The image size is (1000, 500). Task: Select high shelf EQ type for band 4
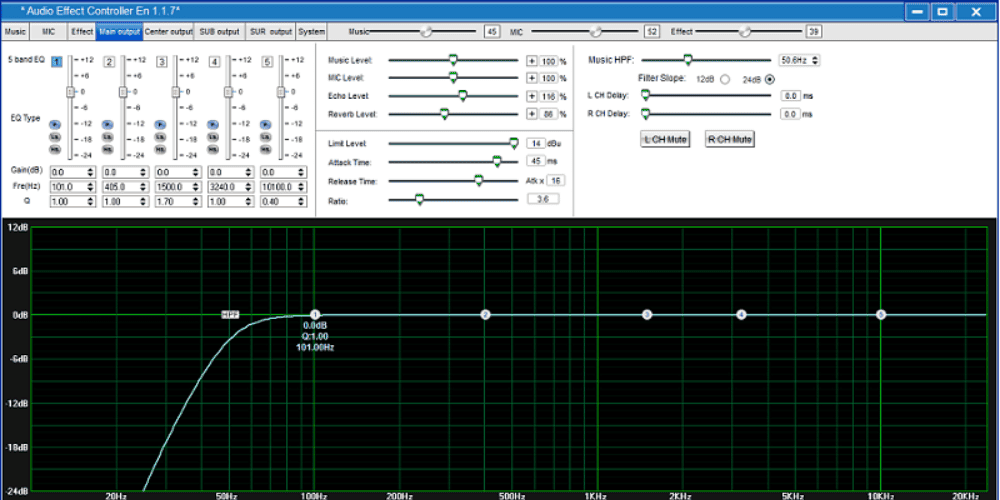[x=214, y=149]
